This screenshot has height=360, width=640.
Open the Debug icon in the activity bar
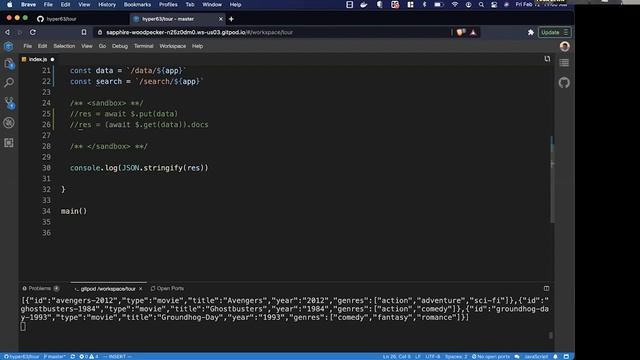9,123
